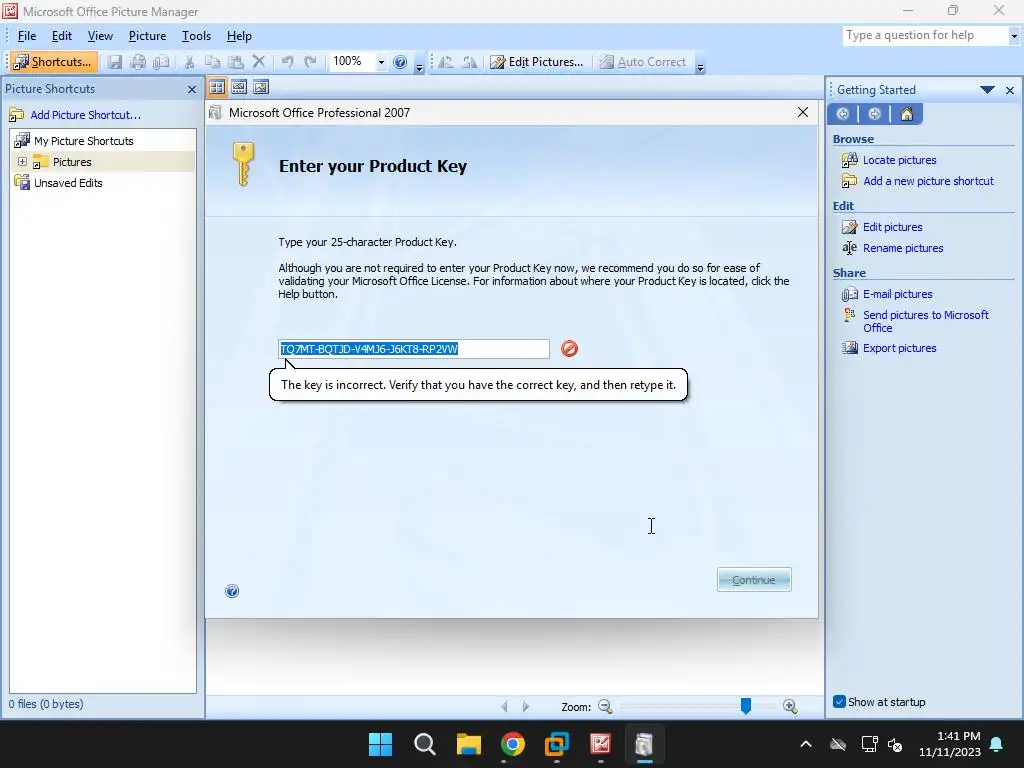The height and width of the screenshot is (768, 1024).
Task: Click the Undo arrow icon
Action: pos(287,62)
